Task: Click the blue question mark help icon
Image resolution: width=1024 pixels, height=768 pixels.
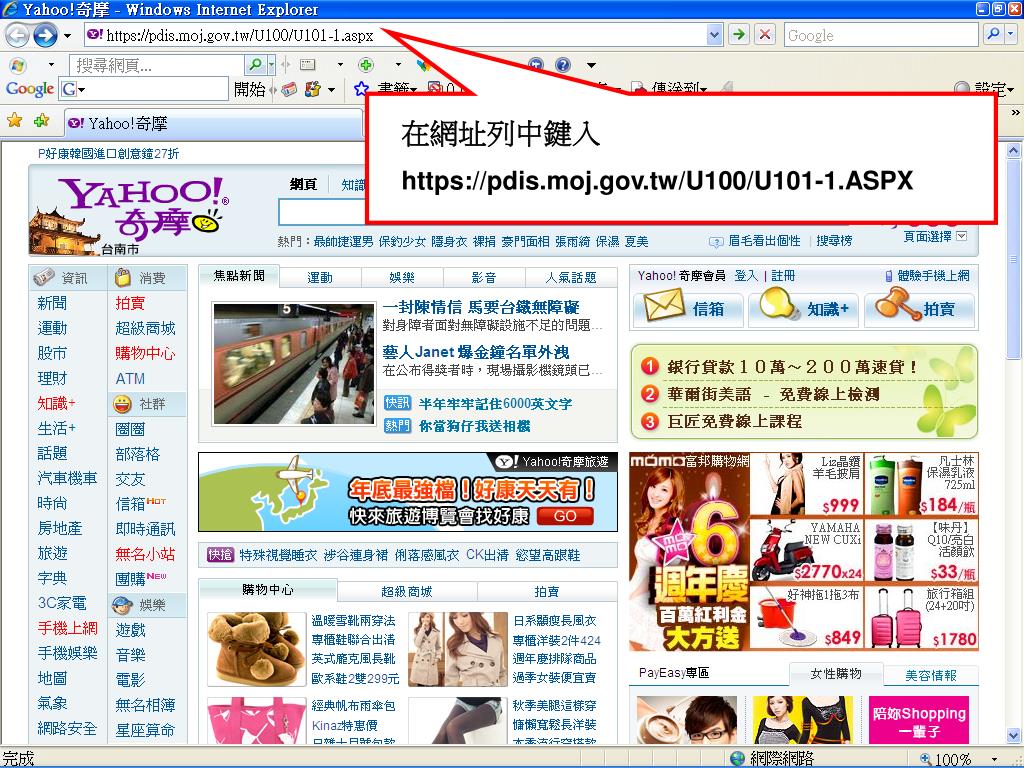Action: (563, 65)
